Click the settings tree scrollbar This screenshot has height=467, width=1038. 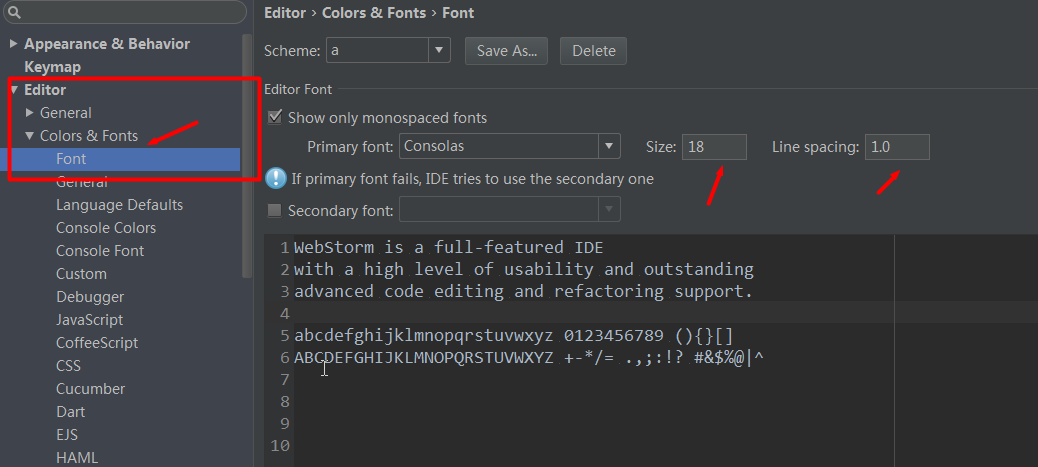(x=247, y=156)
